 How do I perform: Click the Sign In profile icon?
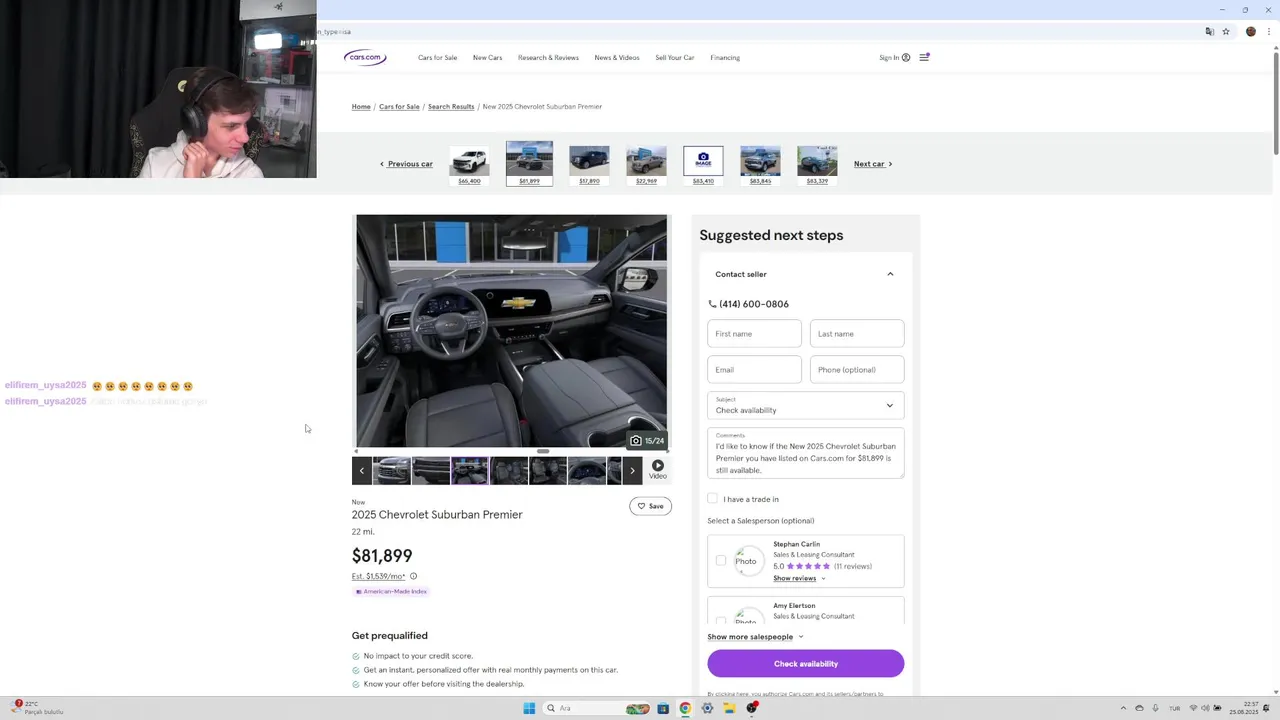906,57
